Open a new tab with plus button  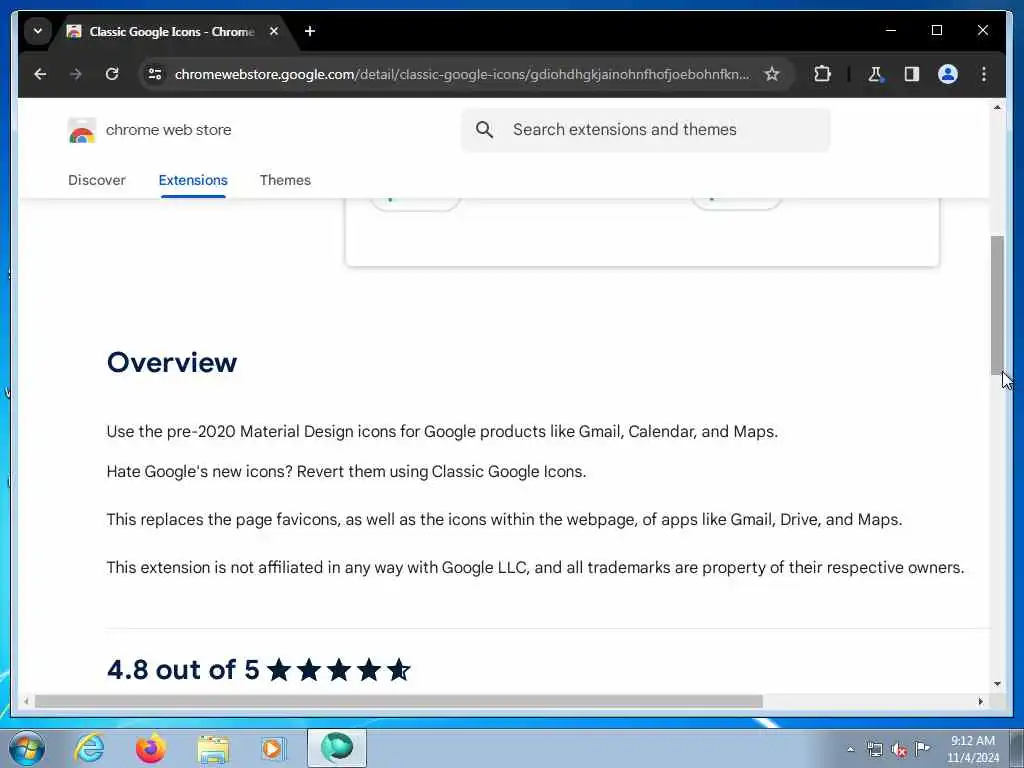click(310, 31)
